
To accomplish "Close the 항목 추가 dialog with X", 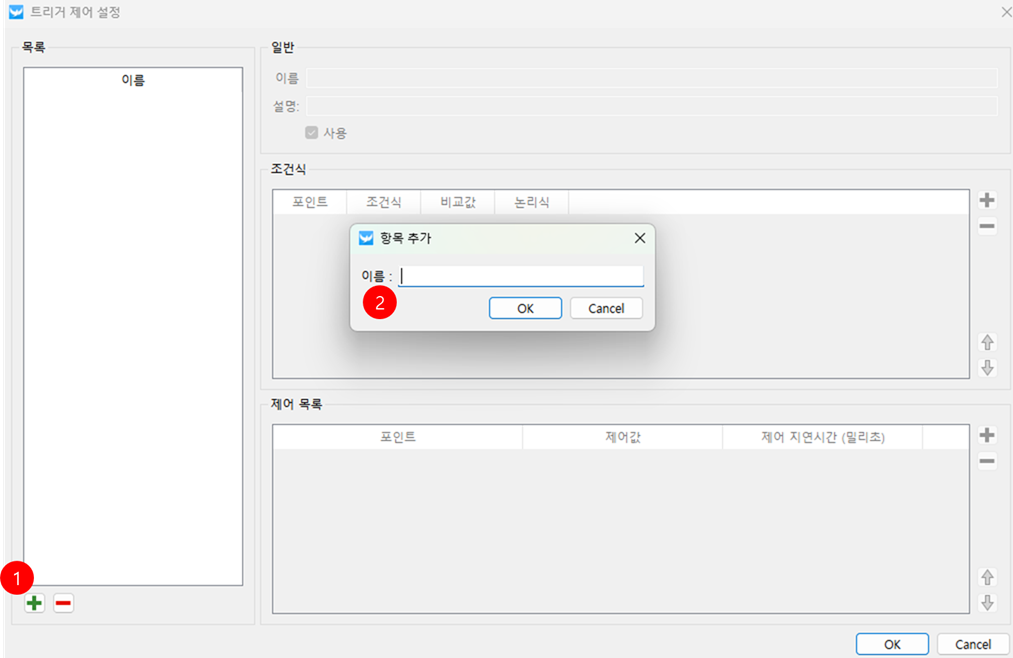I will 640,238.
